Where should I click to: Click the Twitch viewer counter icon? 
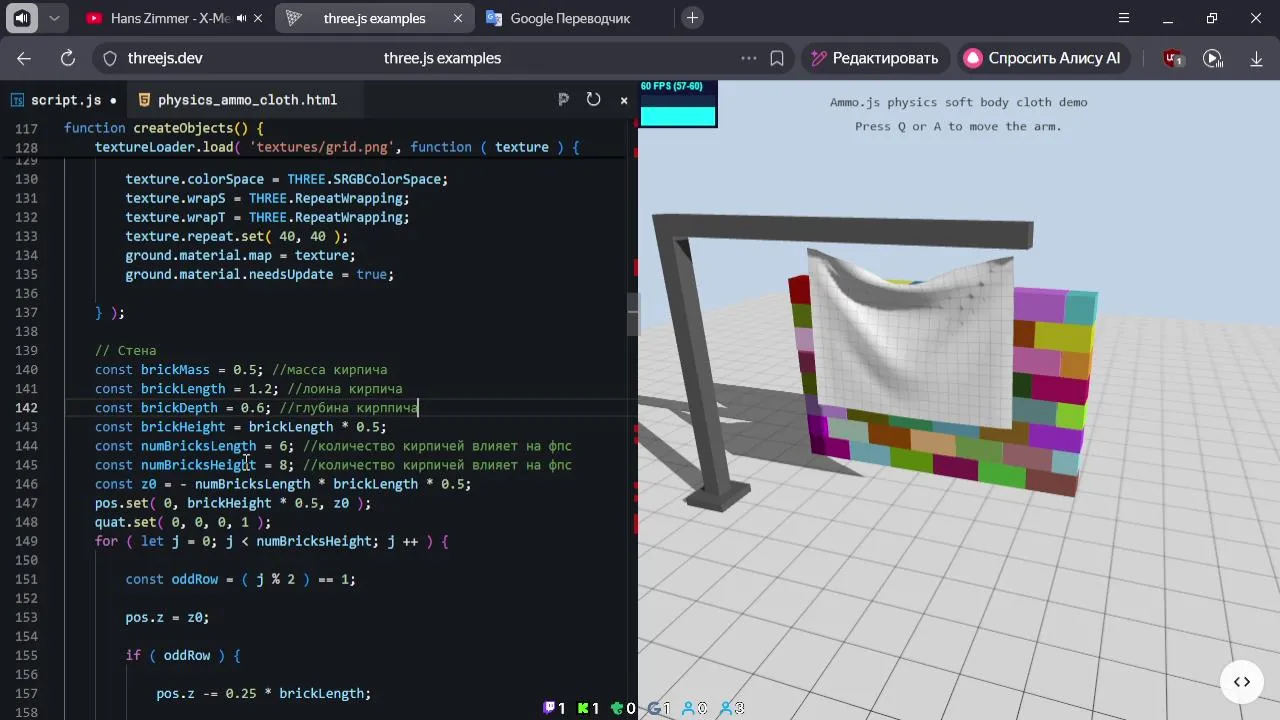coord(549,708)
